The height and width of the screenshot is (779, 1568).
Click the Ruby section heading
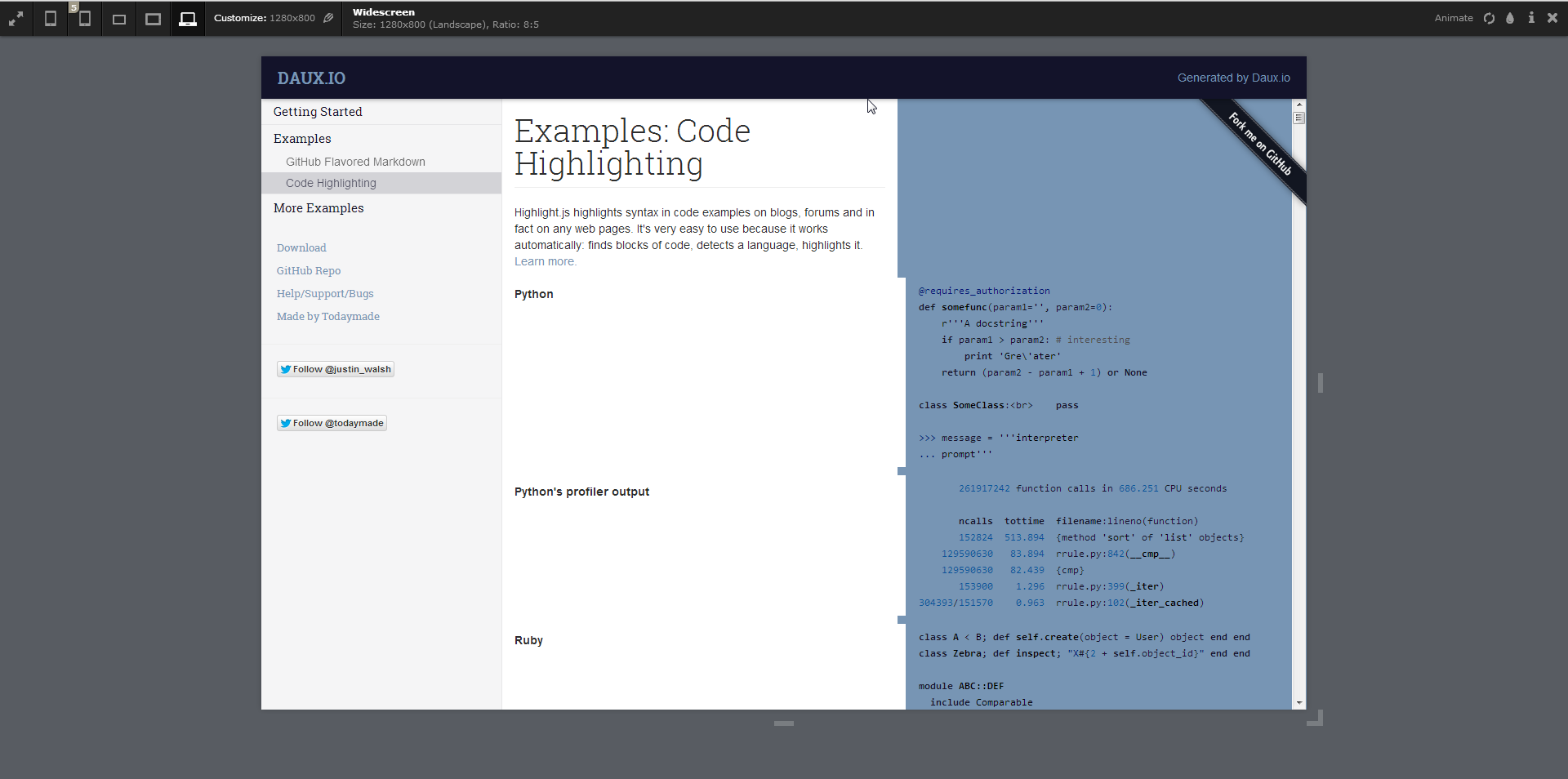point(528,640)
